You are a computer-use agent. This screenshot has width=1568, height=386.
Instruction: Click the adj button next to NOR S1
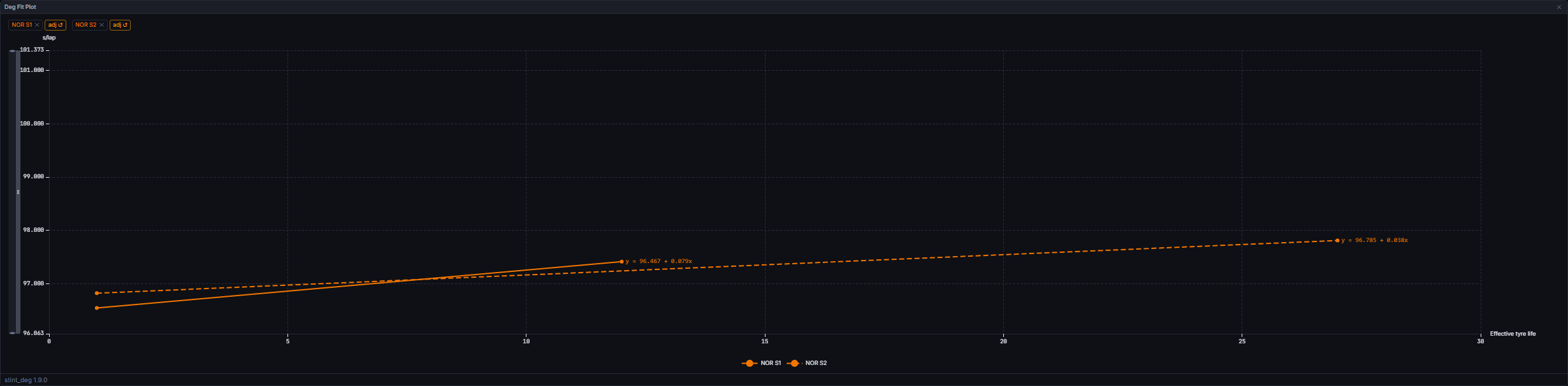(x=55, y=25)
